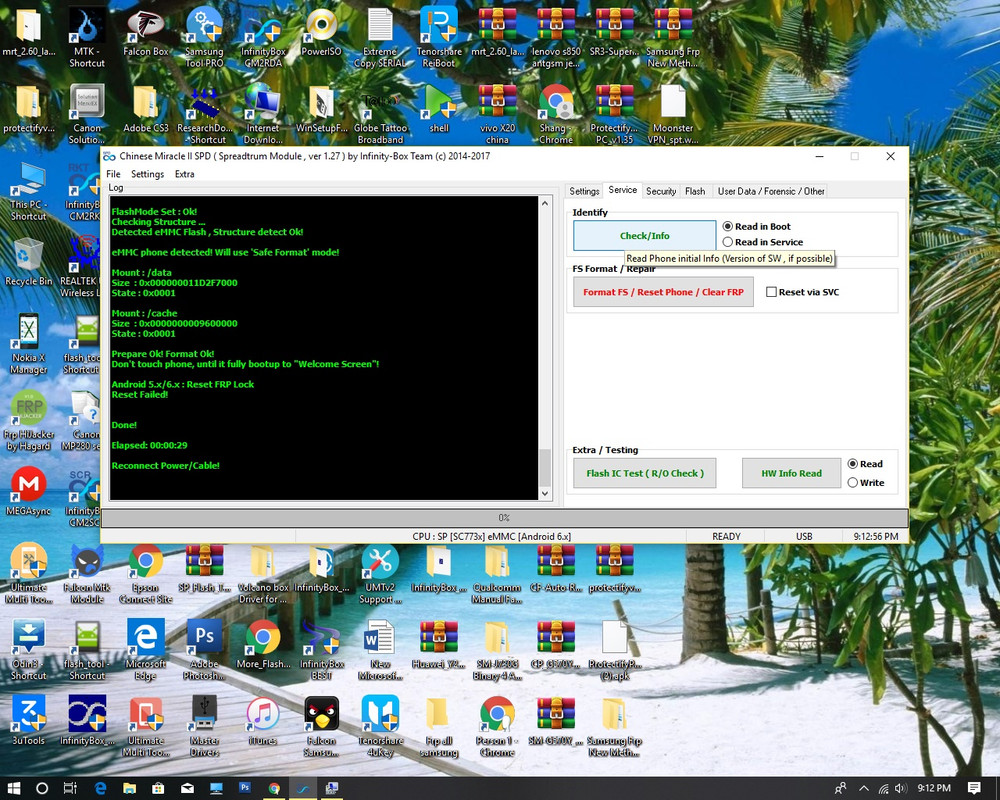1000x800 pixels.
Task: Select the MEGAsync desktop icon
Action: pos(28,491)
